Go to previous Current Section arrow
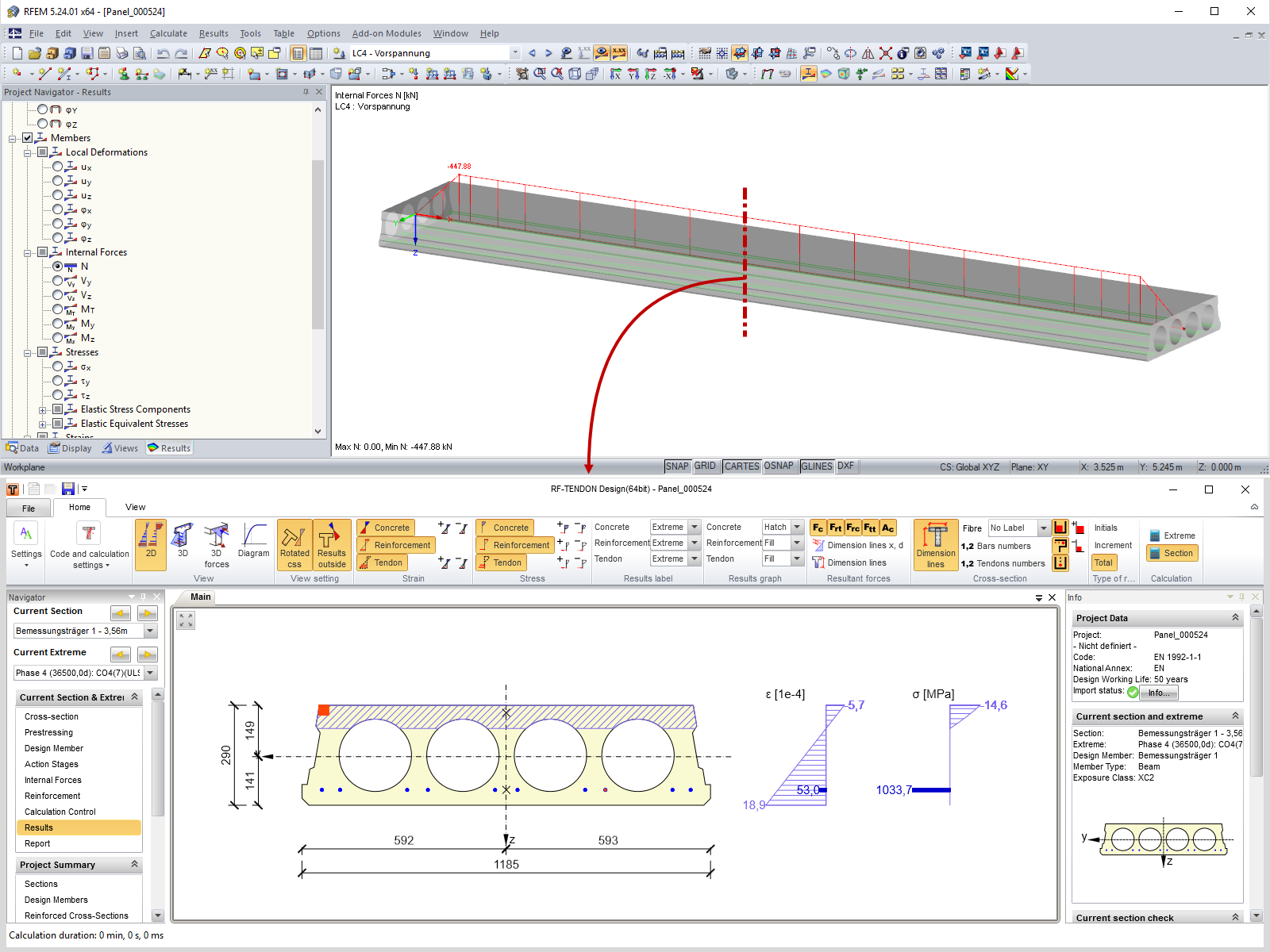 coord(121,613)
